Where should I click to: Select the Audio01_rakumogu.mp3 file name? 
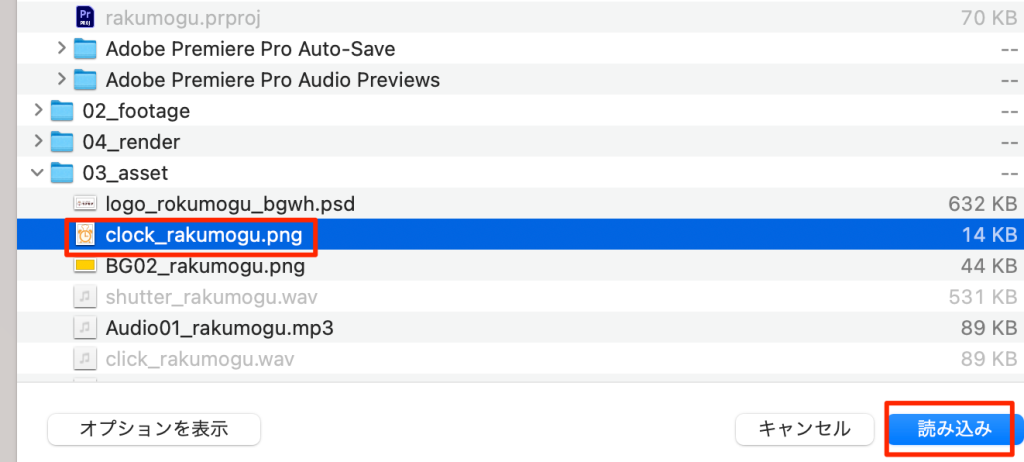219,327
